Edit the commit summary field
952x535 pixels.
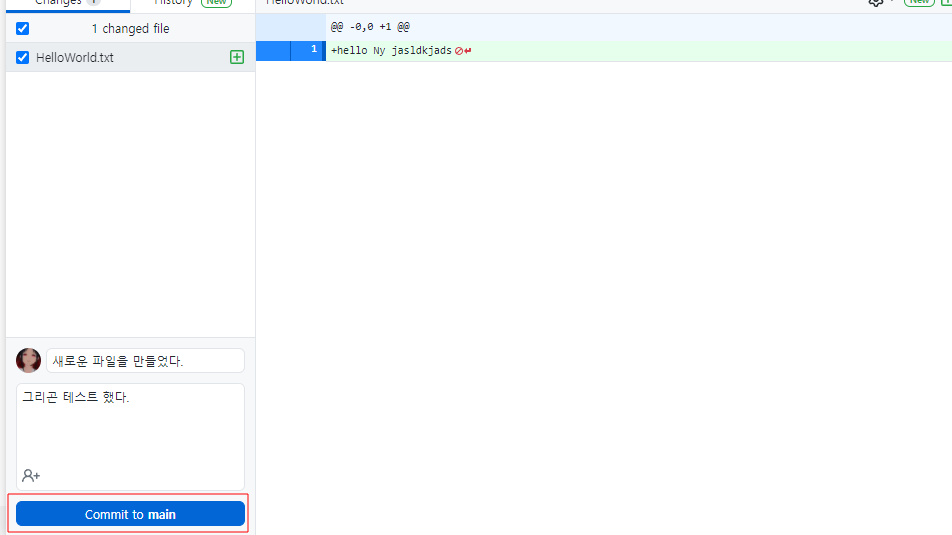pyautogui.click(x=145, y=361)
